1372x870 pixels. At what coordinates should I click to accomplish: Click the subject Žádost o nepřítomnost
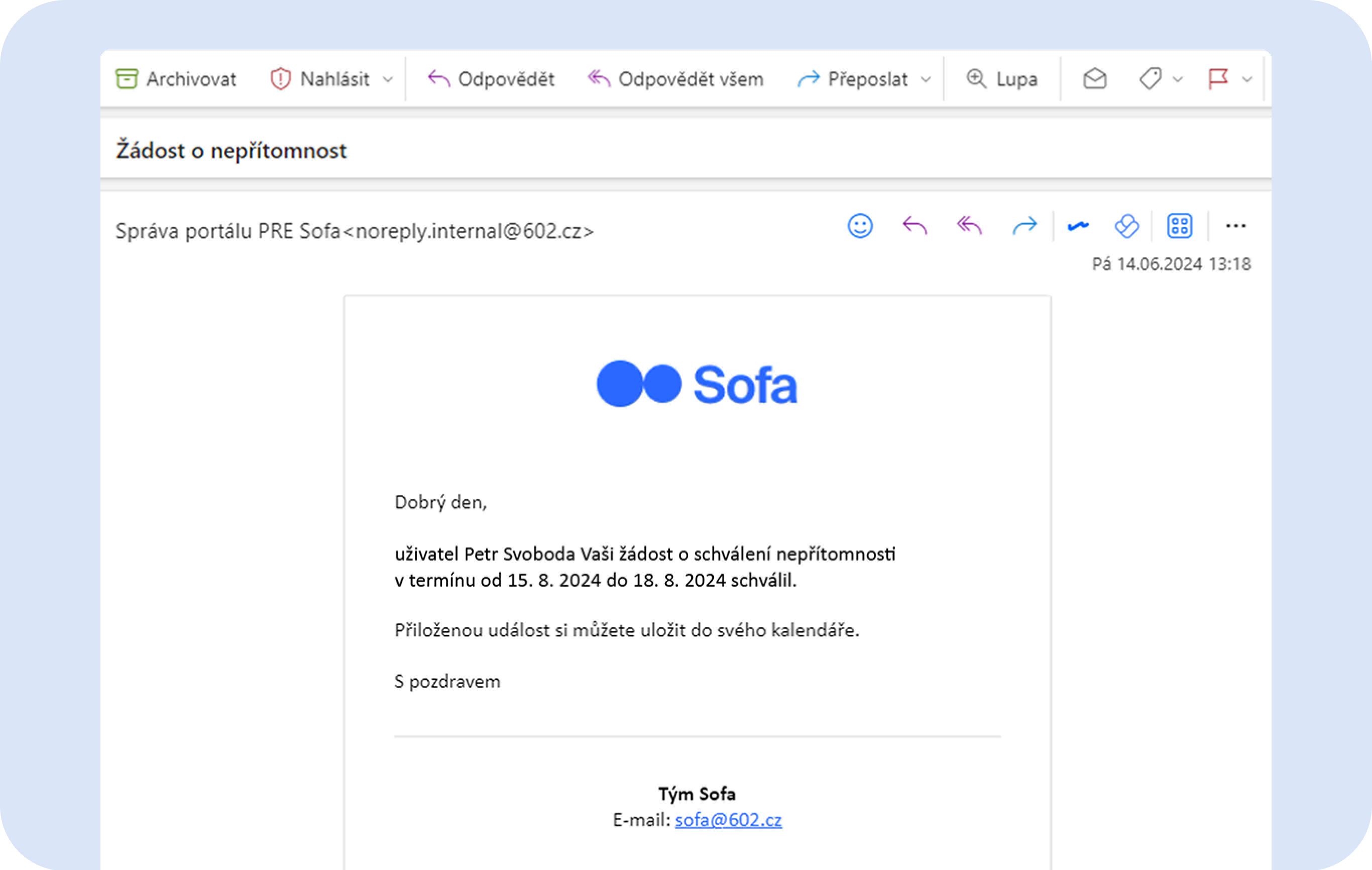231,150
